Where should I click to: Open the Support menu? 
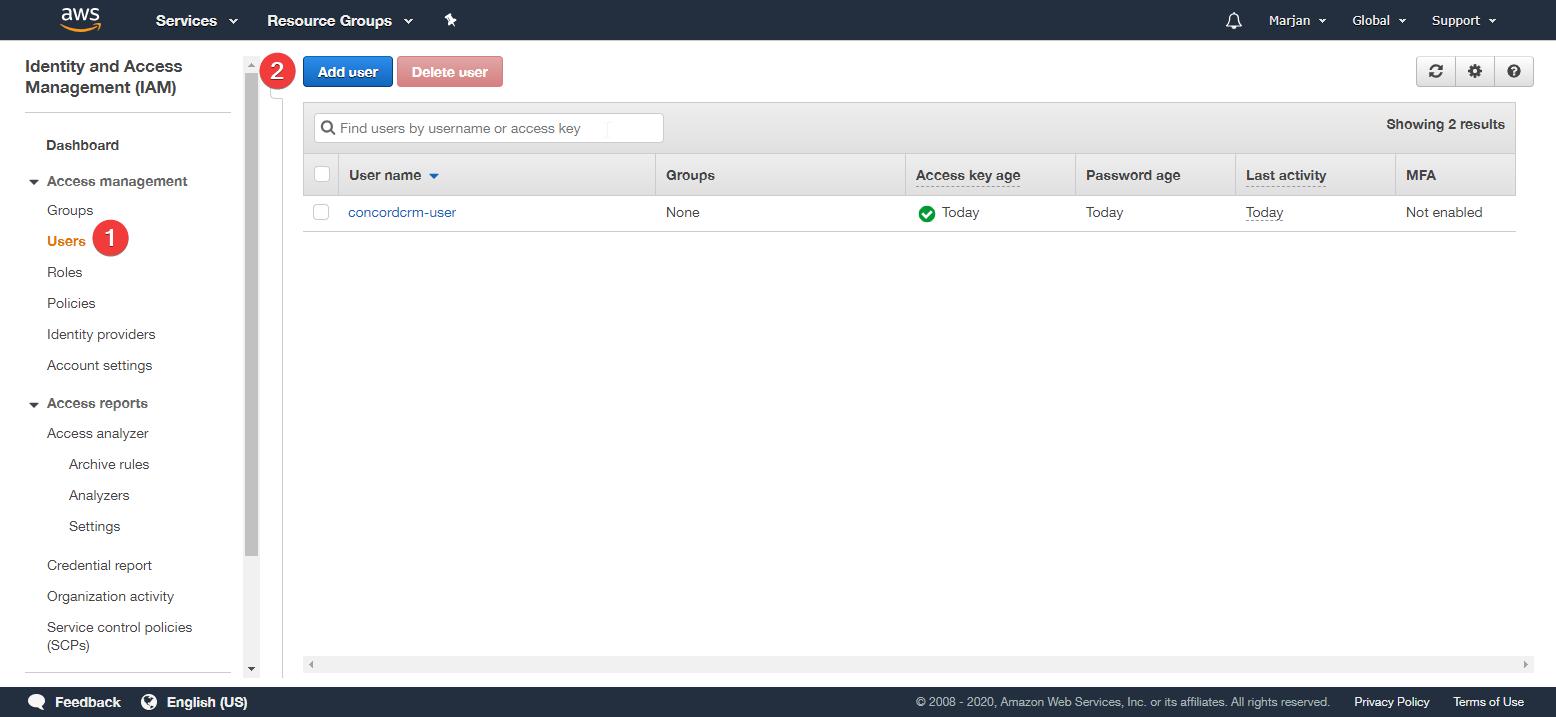1462,20
